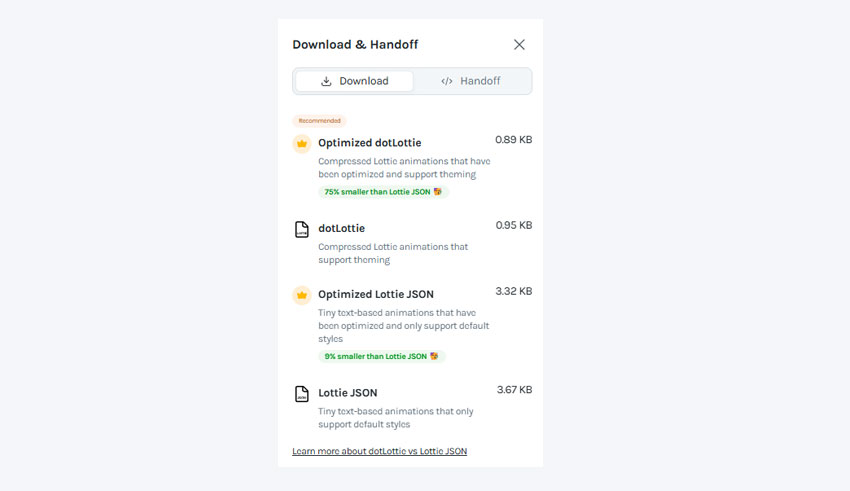This screenshot has width=850, height=491.
Task: Switch to the Download tab
Action: (x=355, y=81)
